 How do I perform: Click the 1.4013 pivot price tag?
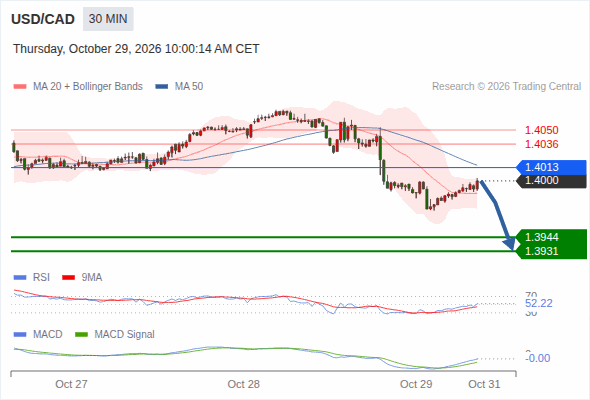coord(551,167)
